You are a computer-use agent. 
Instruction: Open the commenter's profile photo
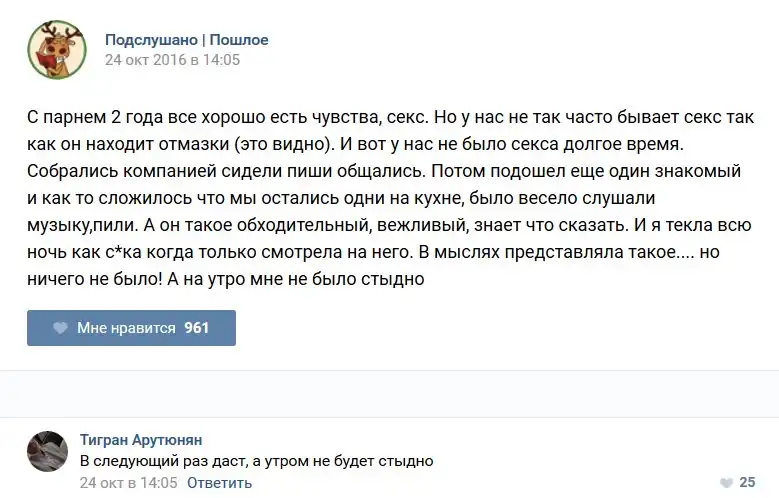click(x=47, y=451)
